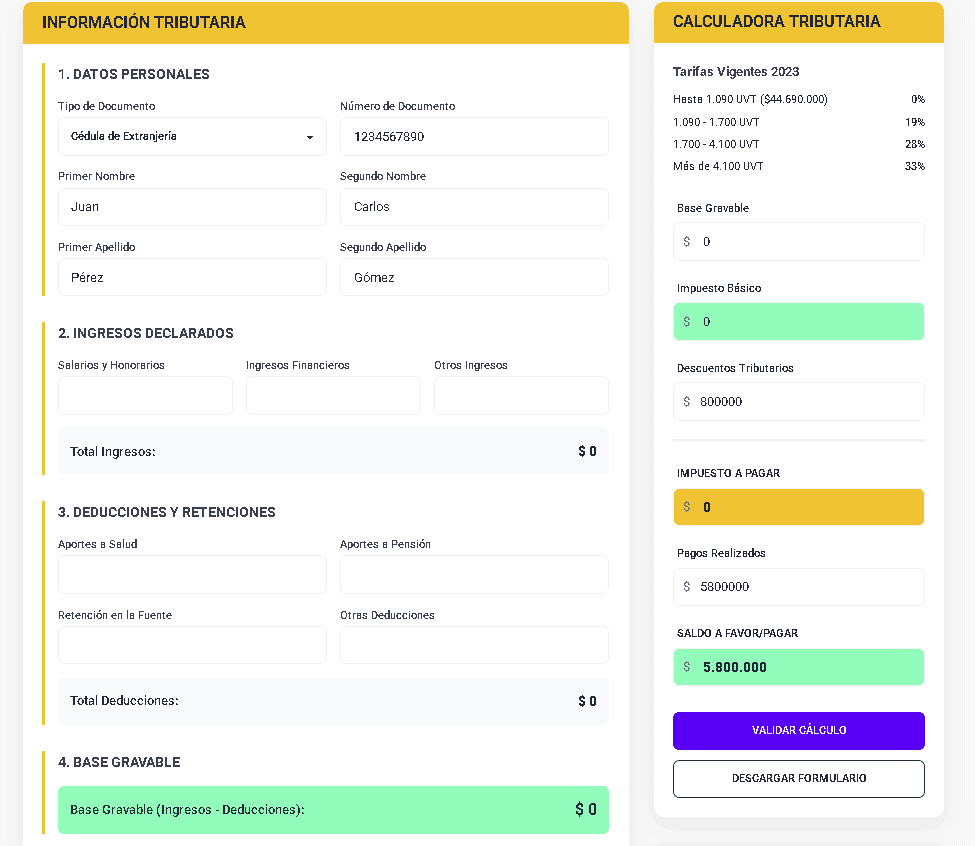The height and width of the screenshot is (846, 975).
Task: Click the Número de Documento field
Action: tap(474, 137)
